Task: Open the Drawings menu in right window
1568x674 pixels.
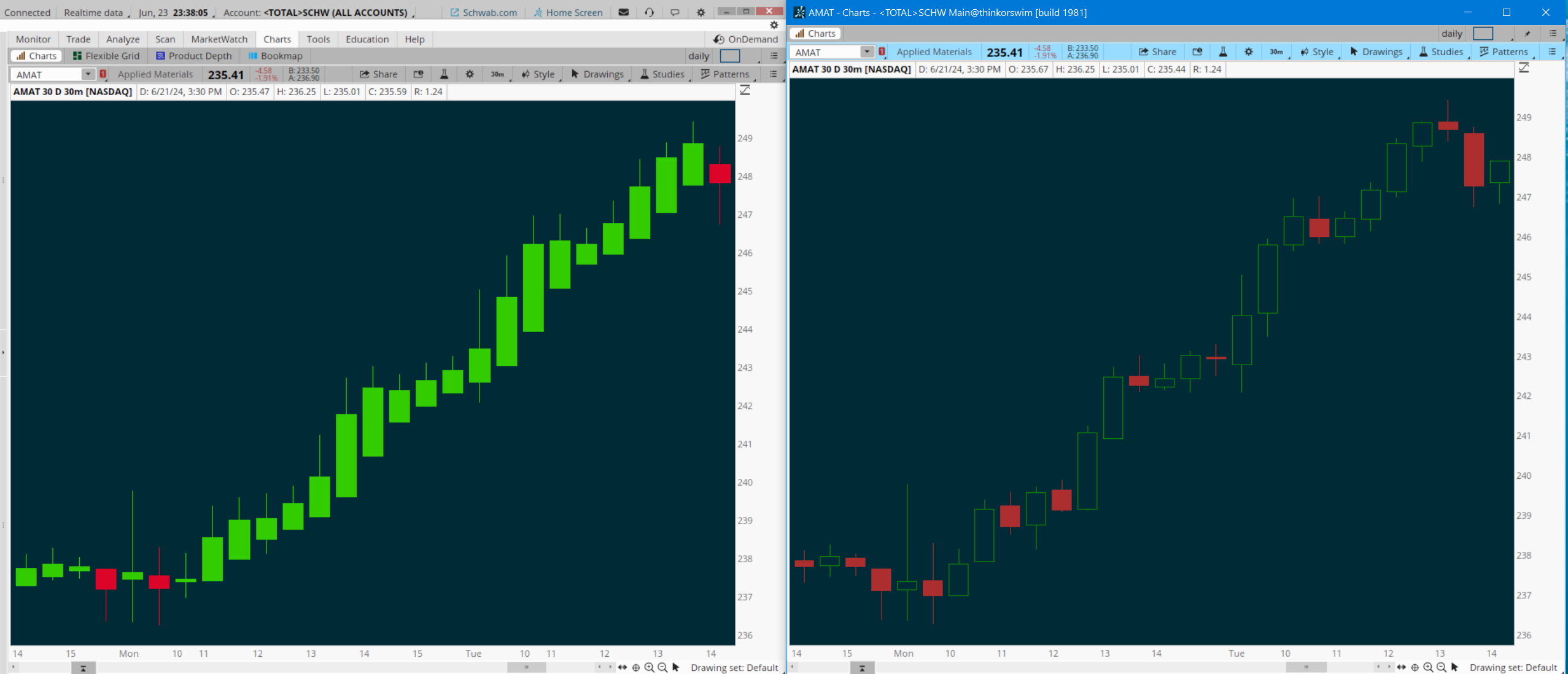Action: click(x=1376, y=52)
